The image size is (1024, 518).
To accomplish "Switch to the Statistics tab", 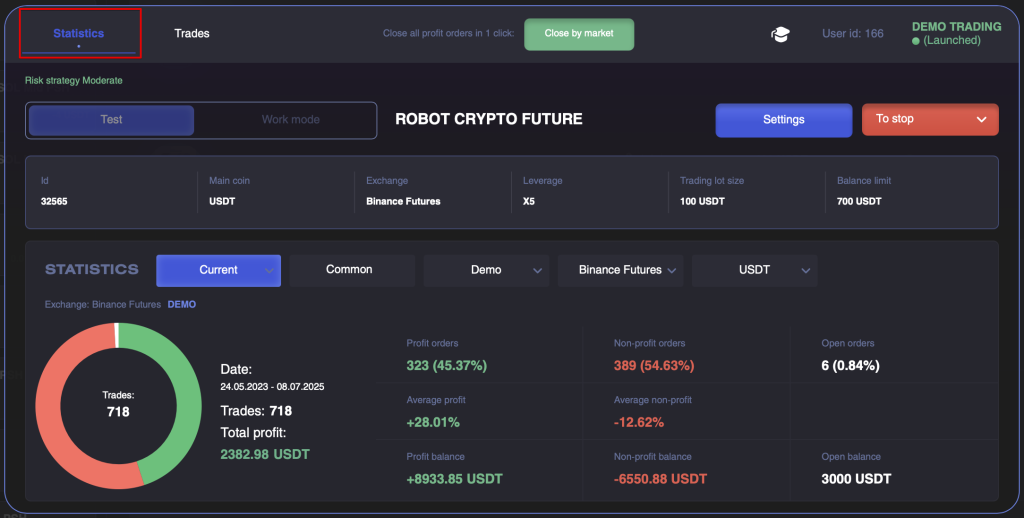I will (79, 33).
